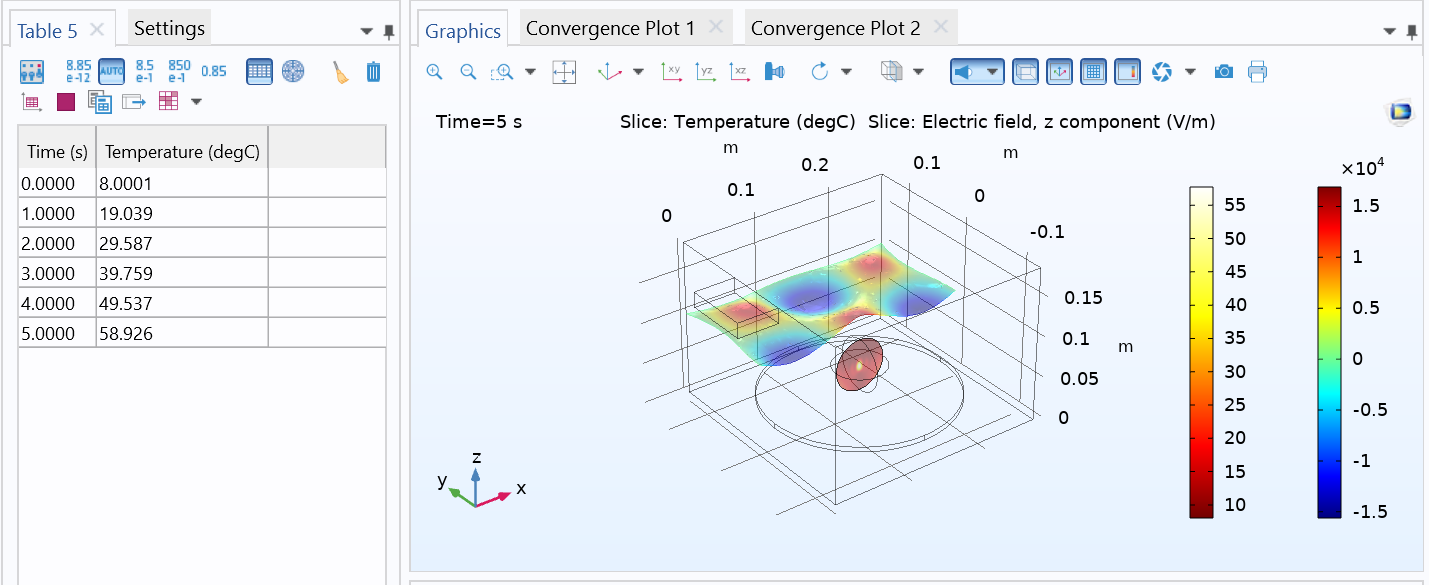1429x585 pixels.
Task: Switch to Convergence Plot 1 tab
Action: pyautogui.click(x=610, y=28)
